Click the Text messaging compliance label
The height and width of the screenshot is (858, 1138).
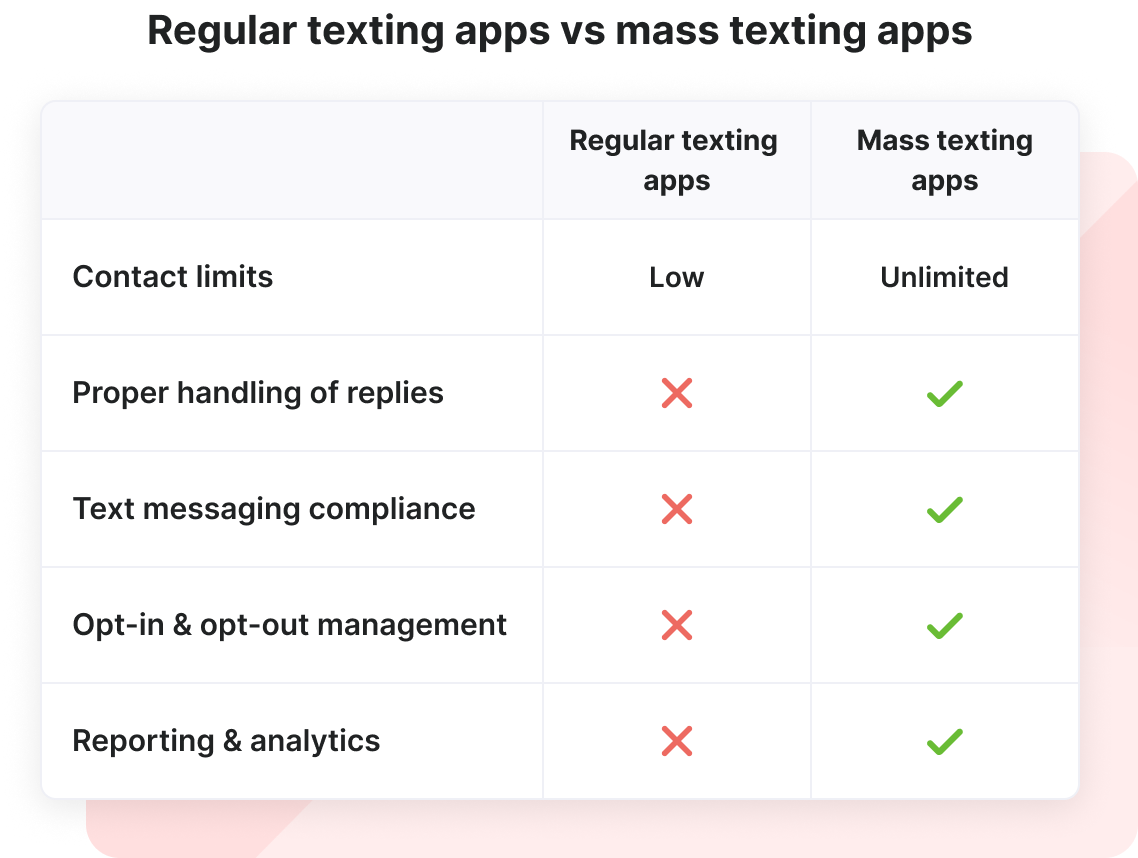click(274, 509)
